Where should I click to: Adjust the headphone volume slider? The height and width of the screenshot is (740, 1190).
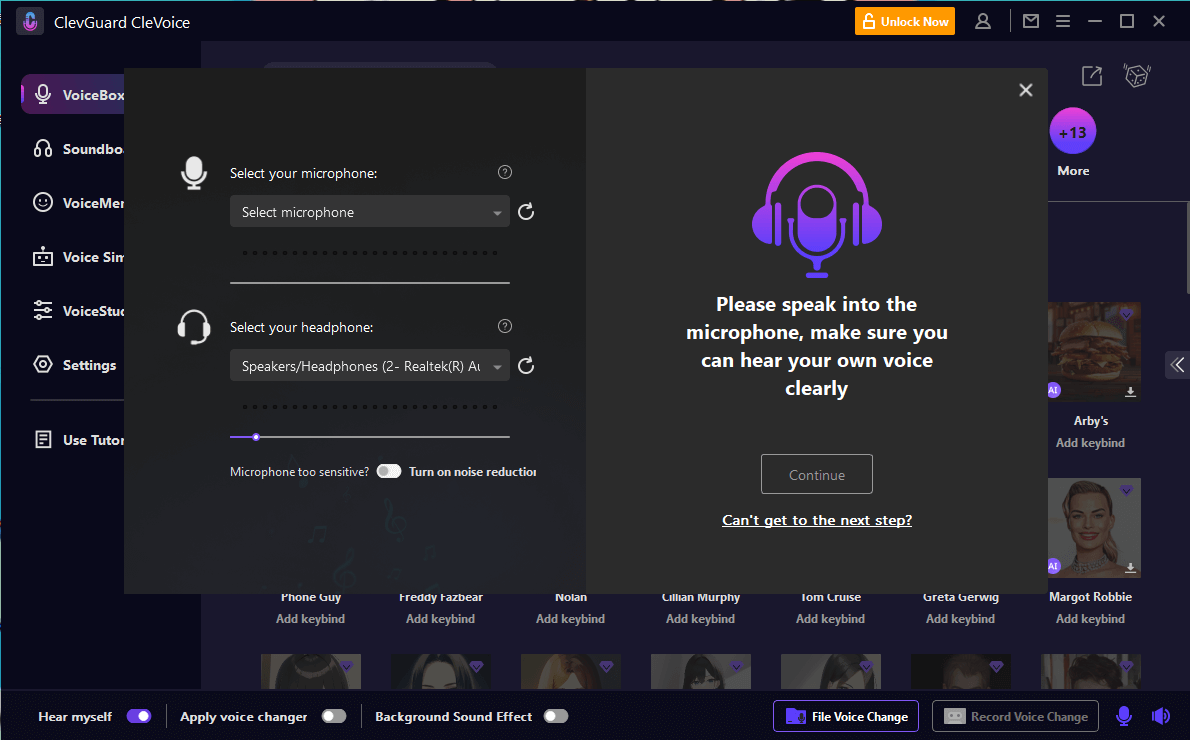[x=257, y=437]
